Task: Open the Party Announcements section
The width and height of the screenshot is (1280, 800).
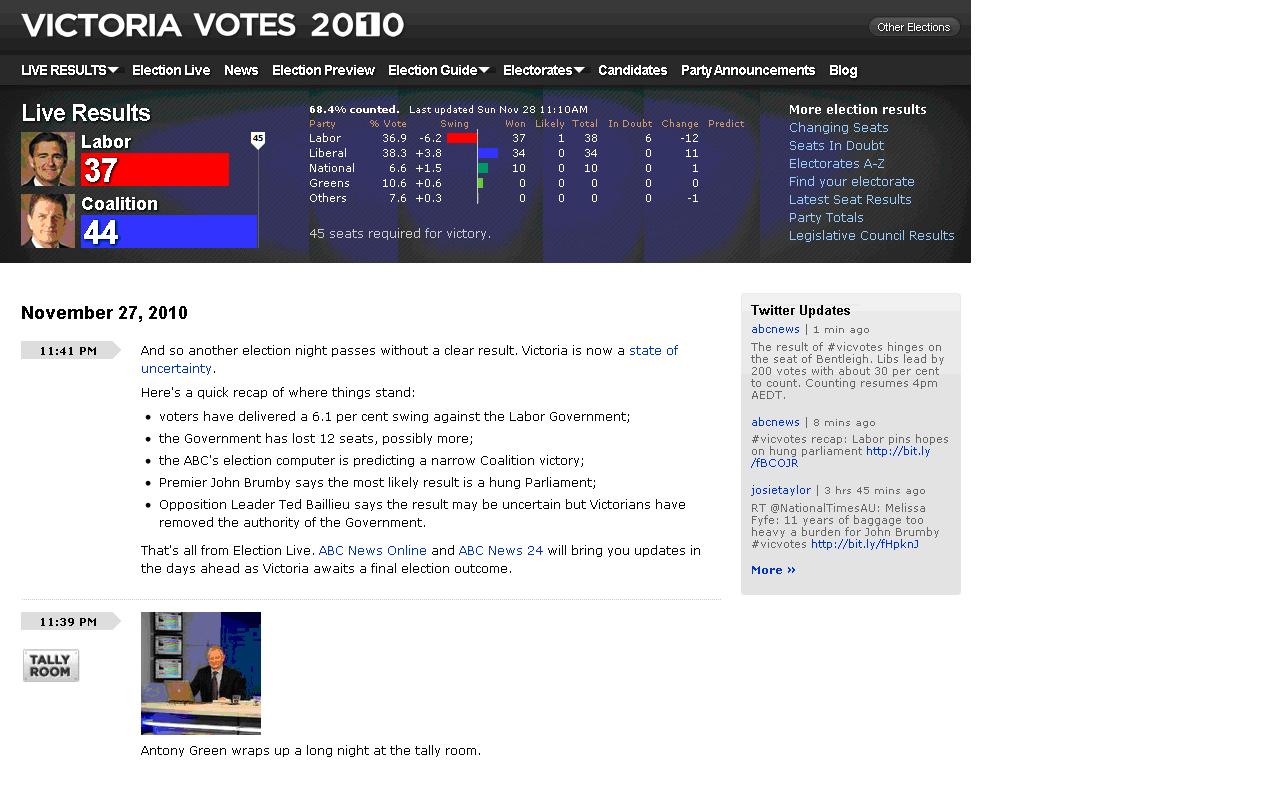Action: click(748, 70)
